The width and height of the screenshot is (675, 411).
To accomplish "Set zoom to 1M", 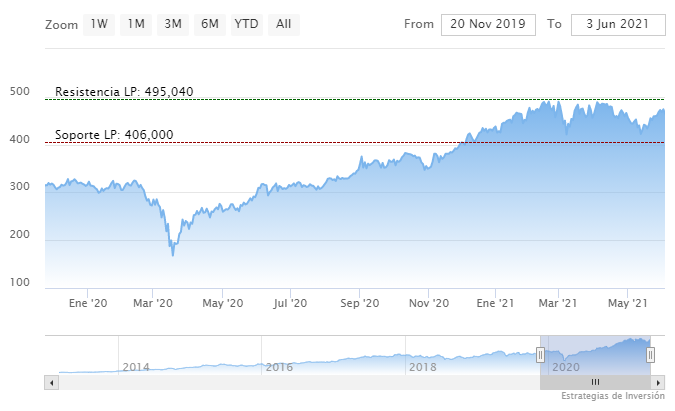I will click(x=135, y=24).
